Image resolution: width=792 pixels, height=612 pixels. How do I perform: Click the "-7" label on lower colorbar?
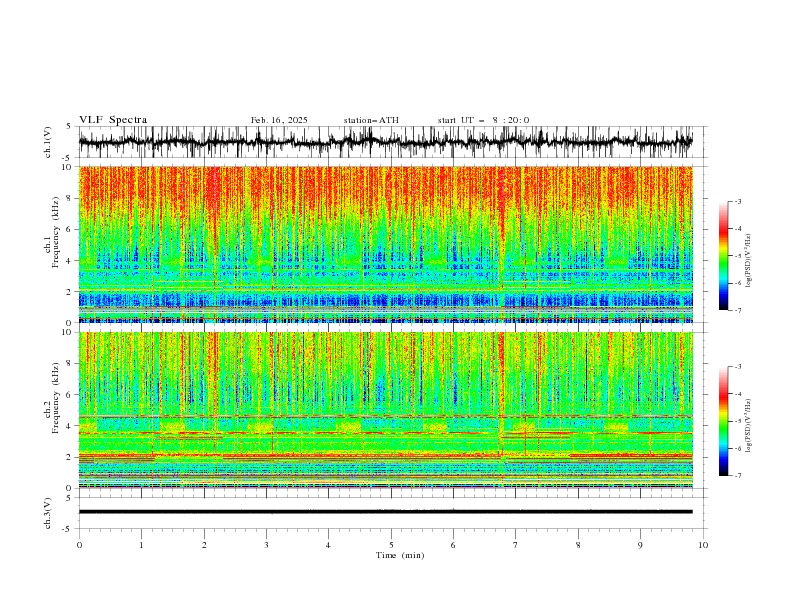click(737, 475)
